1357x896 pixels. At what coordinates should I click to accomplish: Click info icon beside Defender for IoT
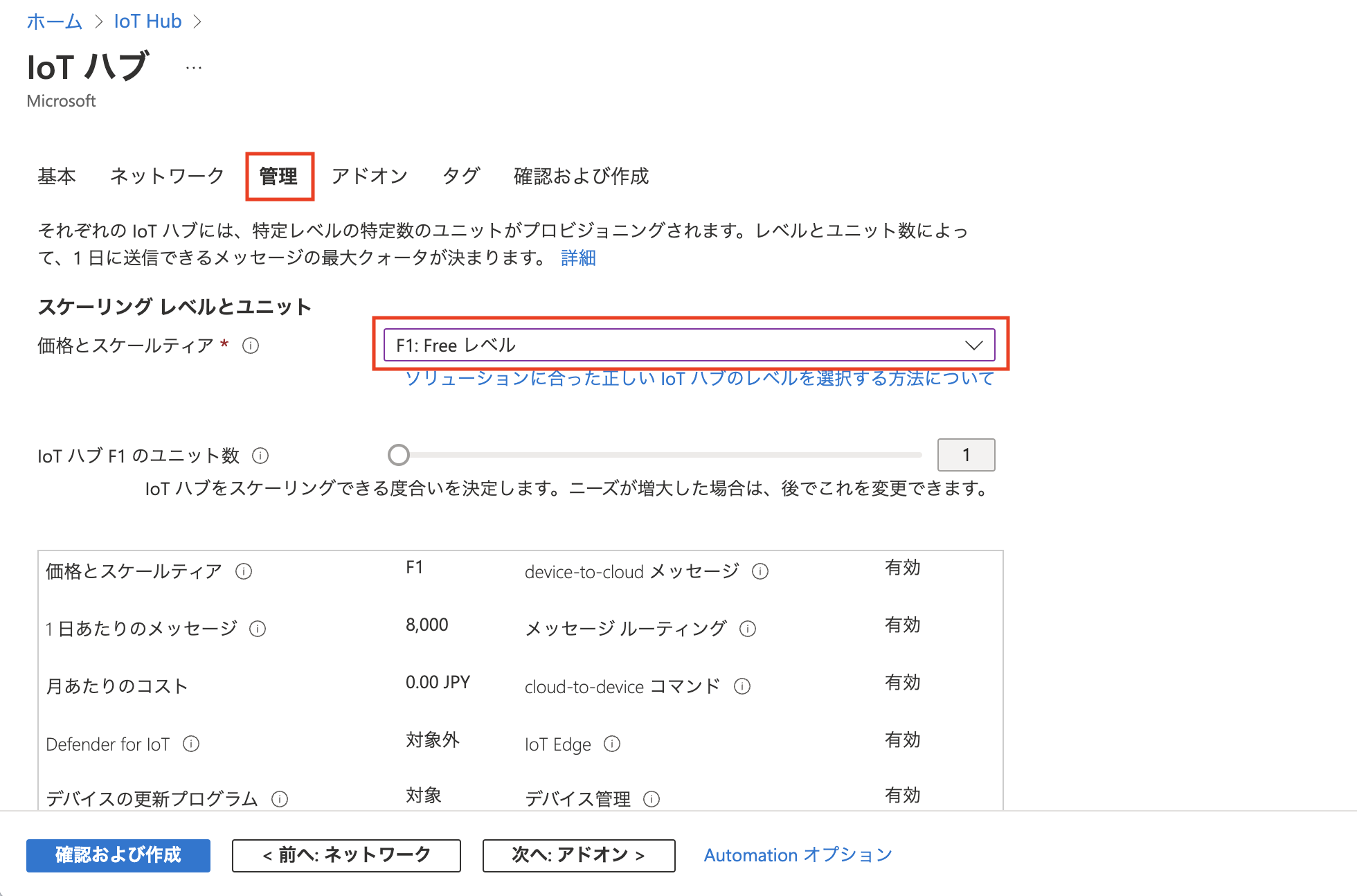pos(191,744)
